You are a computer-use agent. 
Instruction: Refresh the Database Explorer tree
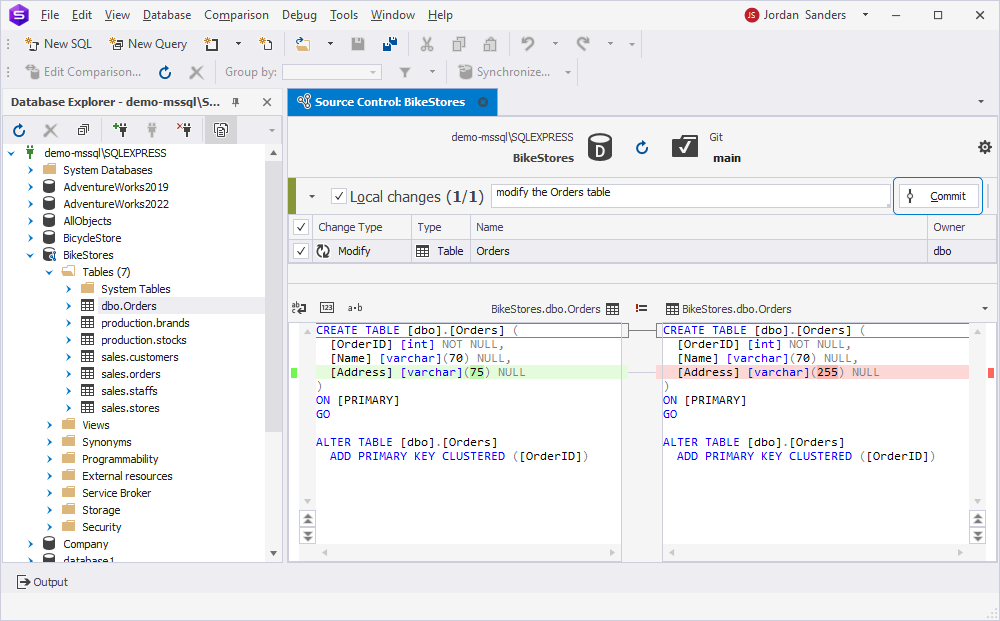click(19, 130)
